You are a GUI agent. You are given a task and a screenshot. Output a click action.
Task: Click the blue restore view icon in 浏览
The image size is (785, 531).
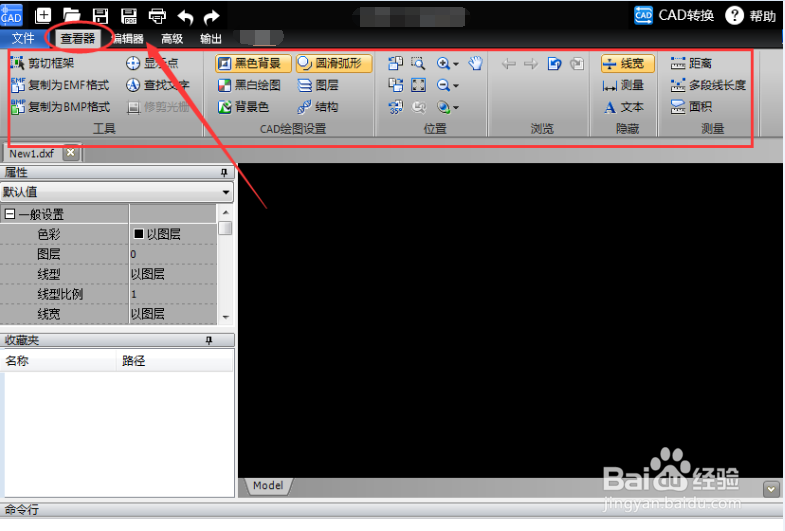tap(554, 64)
